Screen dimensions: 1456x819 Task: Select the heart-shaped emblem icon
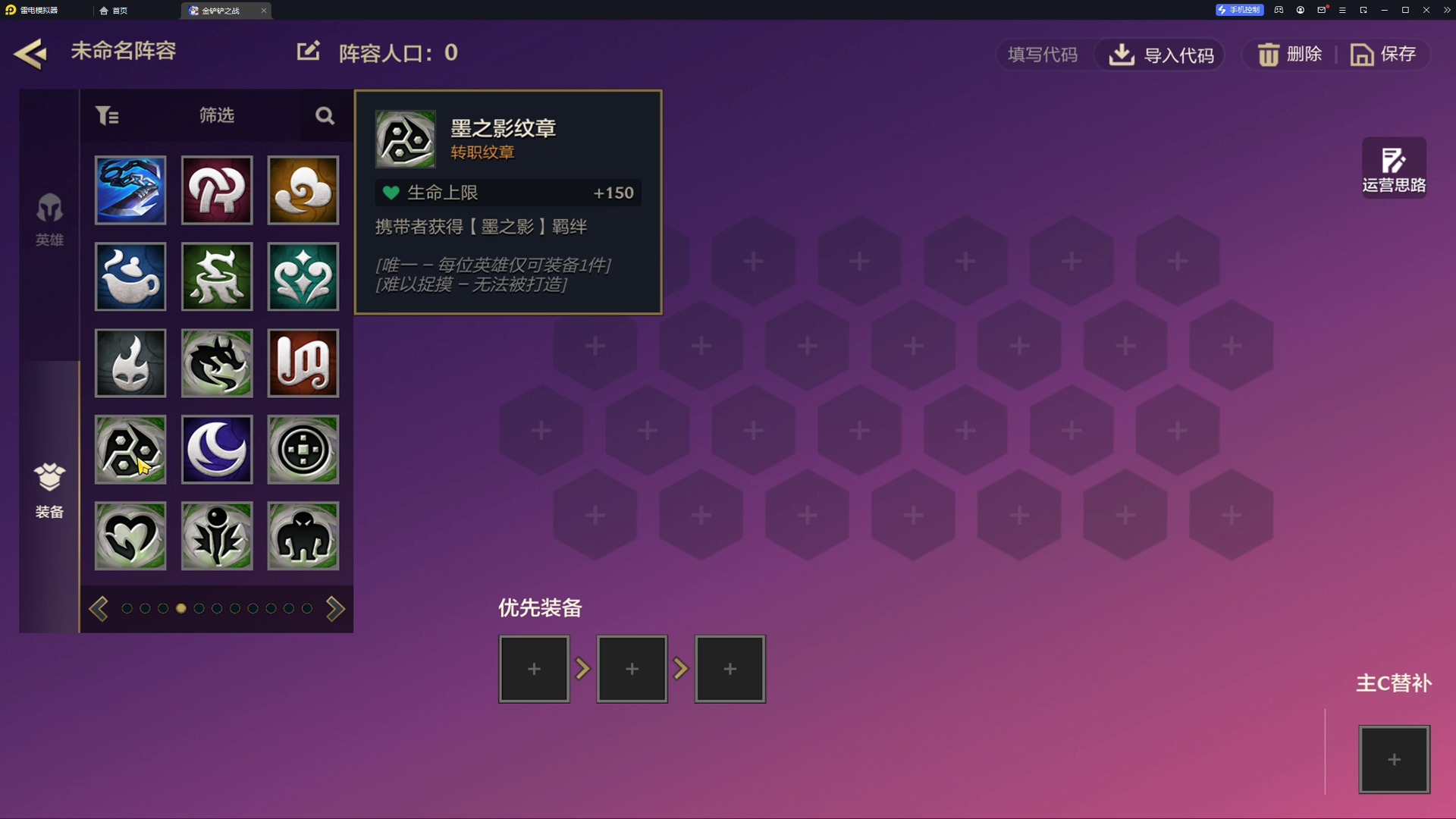pyautogui.click(x=130, y=536)
